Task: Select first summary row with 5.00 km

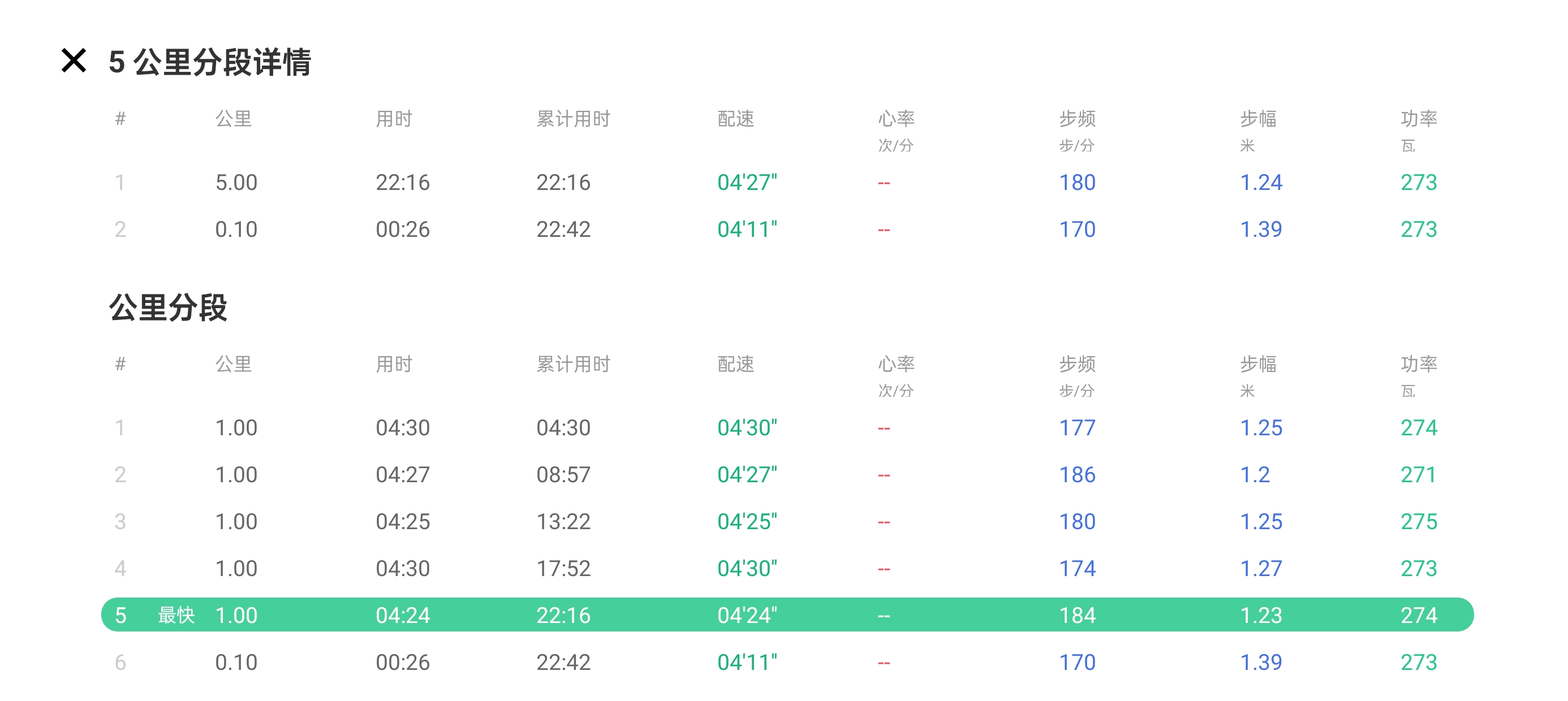Action: [236, 183]
